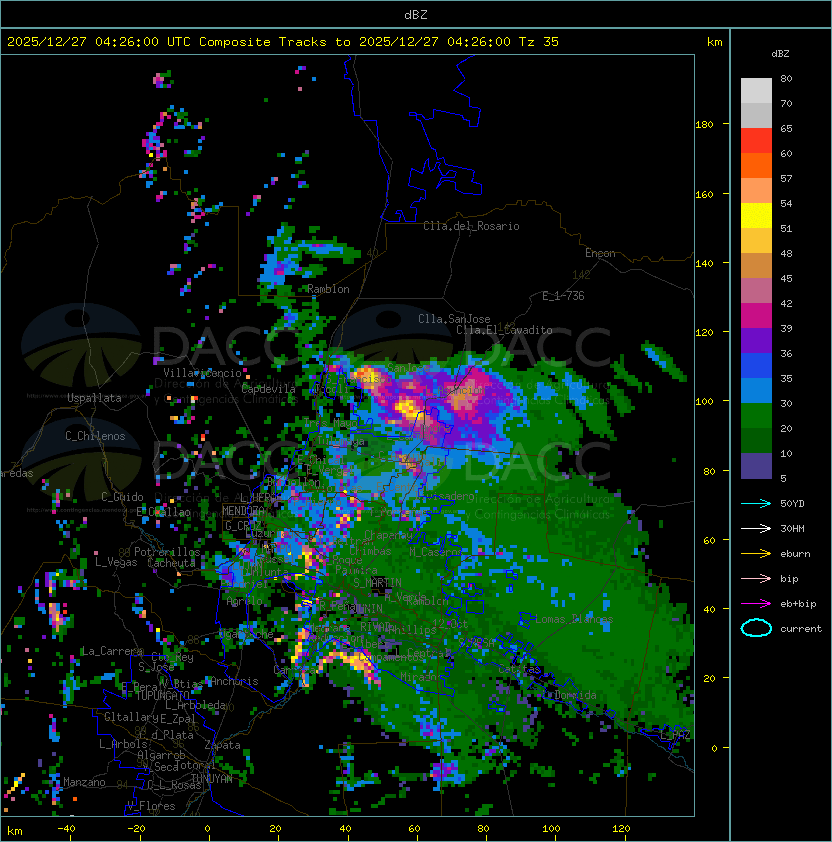Select the purple 39 dBZ legend color
Screen dimensions: 832x842
(756, 340)
